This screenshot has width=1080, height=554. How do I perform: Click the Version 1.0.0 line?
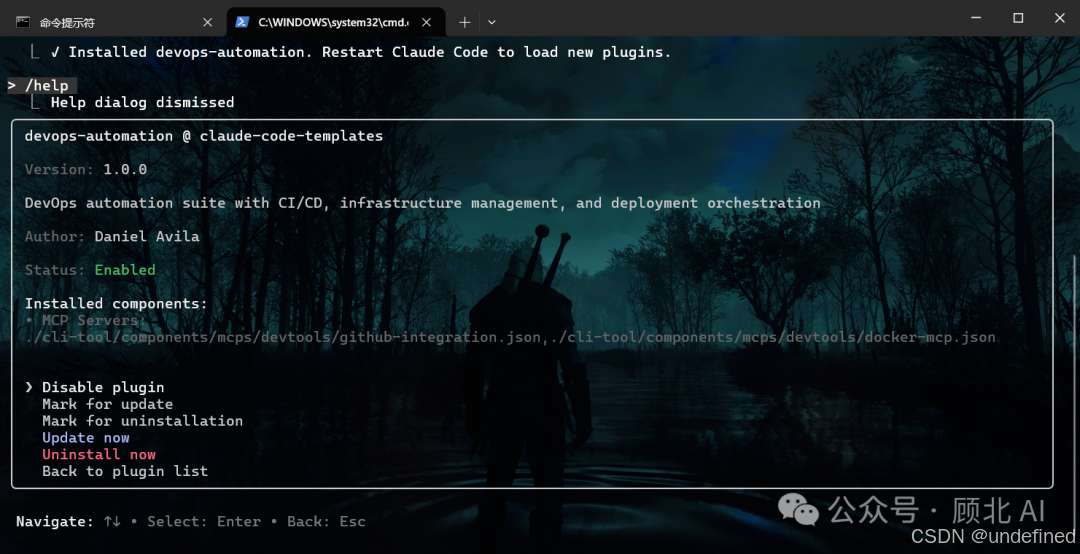[85, 170]
